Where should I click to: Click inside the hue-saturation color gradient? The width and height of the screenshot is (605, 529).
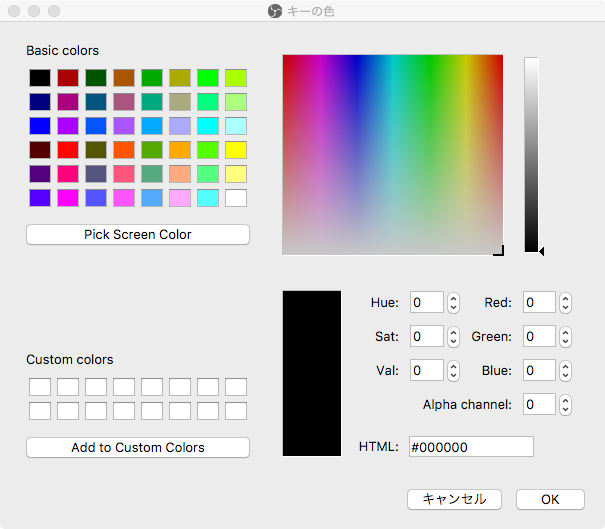393,155
